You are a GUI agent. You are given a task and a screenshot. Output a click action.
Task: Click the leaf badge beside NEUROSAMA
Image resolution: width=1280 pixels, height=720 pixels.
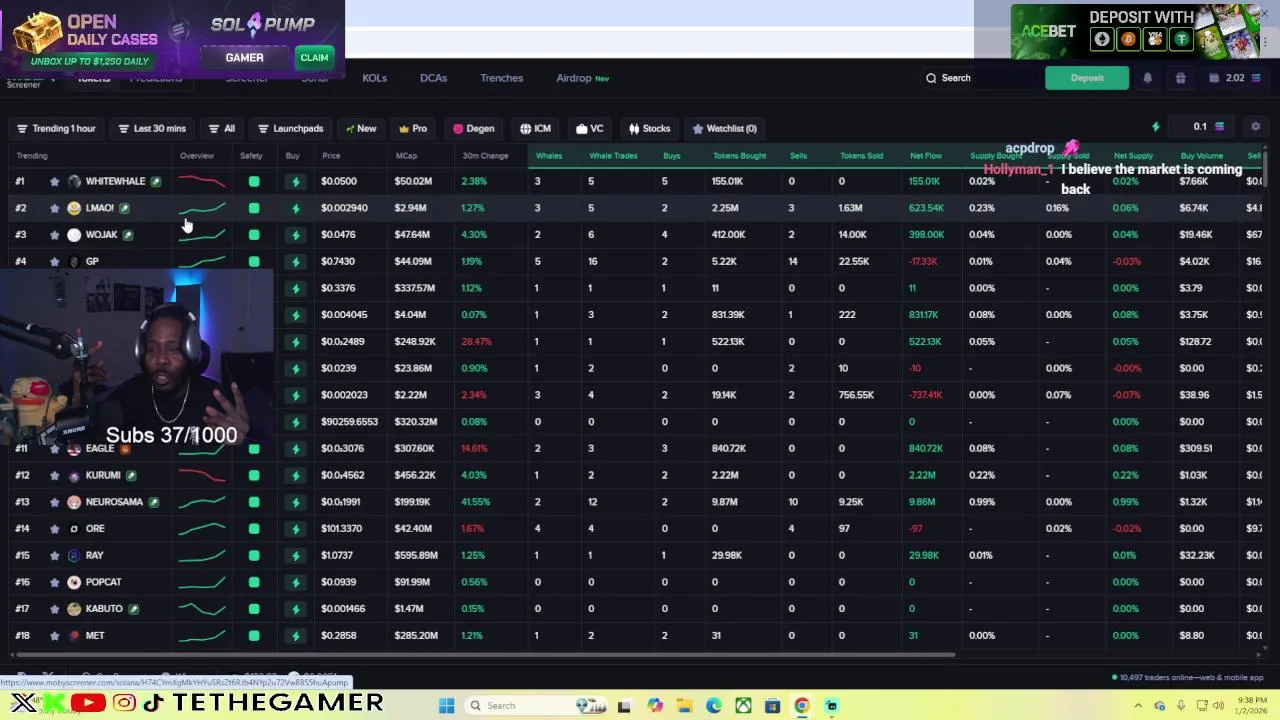[154, 502]
